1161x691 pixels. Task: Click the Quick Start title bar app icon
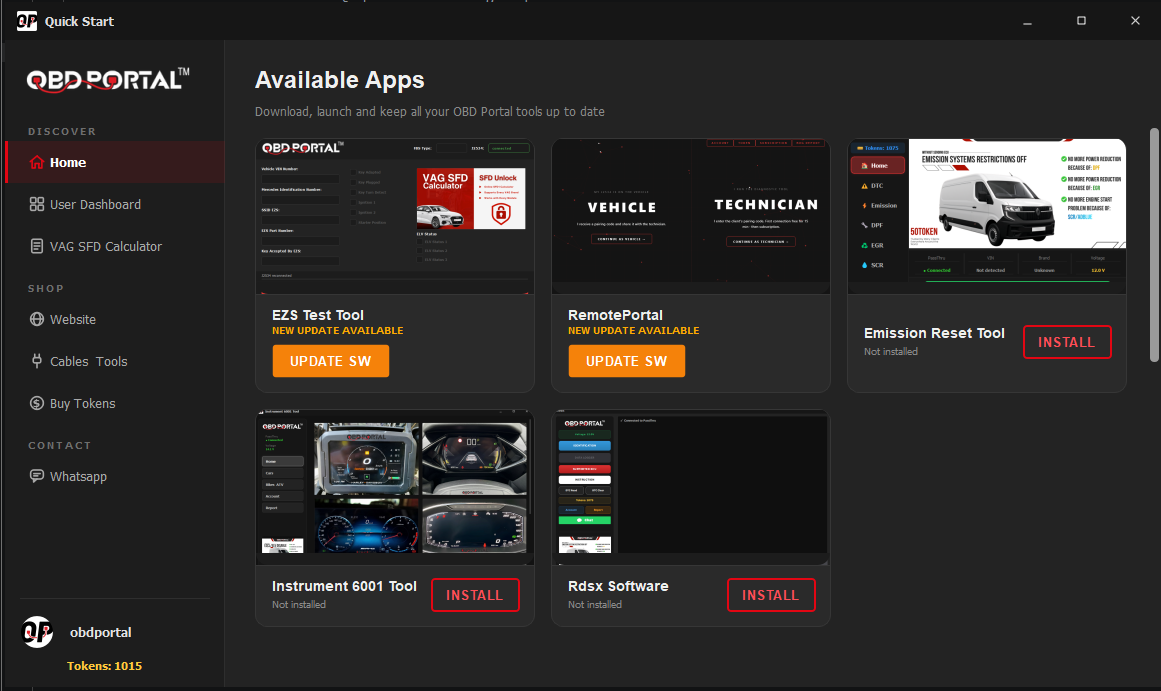pos(27,21)
